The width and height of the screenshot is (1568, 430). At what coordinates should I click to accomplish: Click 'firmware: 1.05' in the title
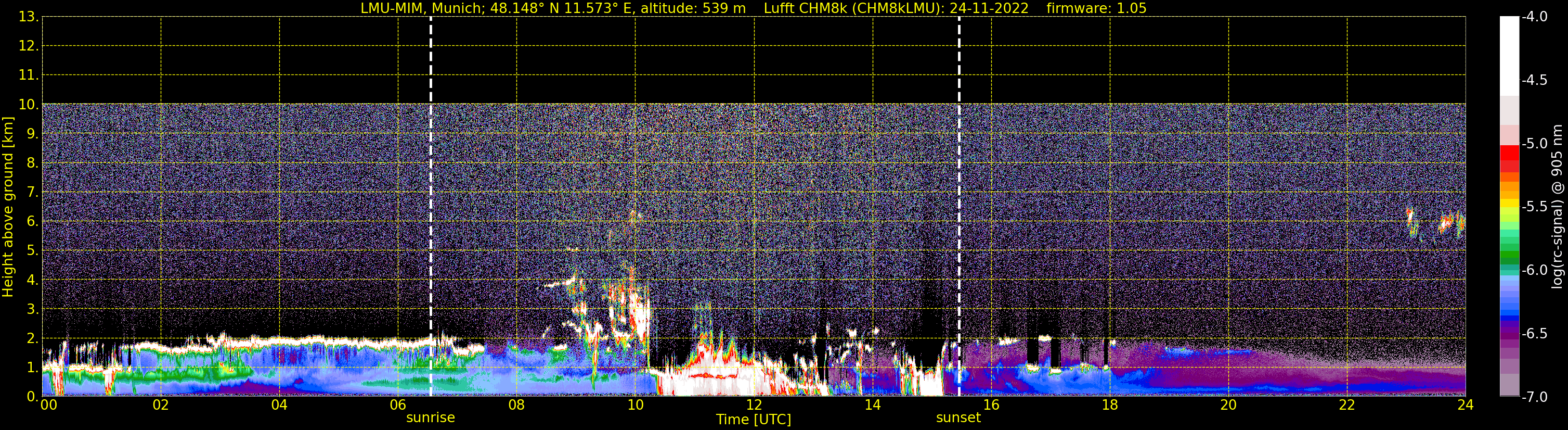[1096, 8]
